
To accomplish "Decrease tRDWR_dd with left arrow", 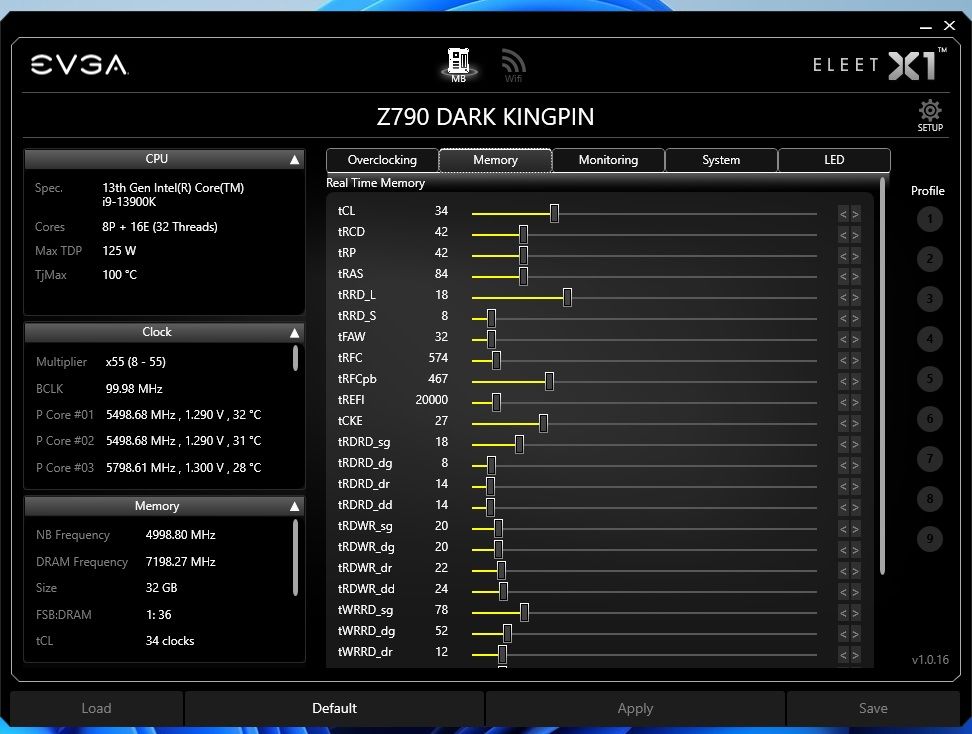I will (x=843, y=593).
